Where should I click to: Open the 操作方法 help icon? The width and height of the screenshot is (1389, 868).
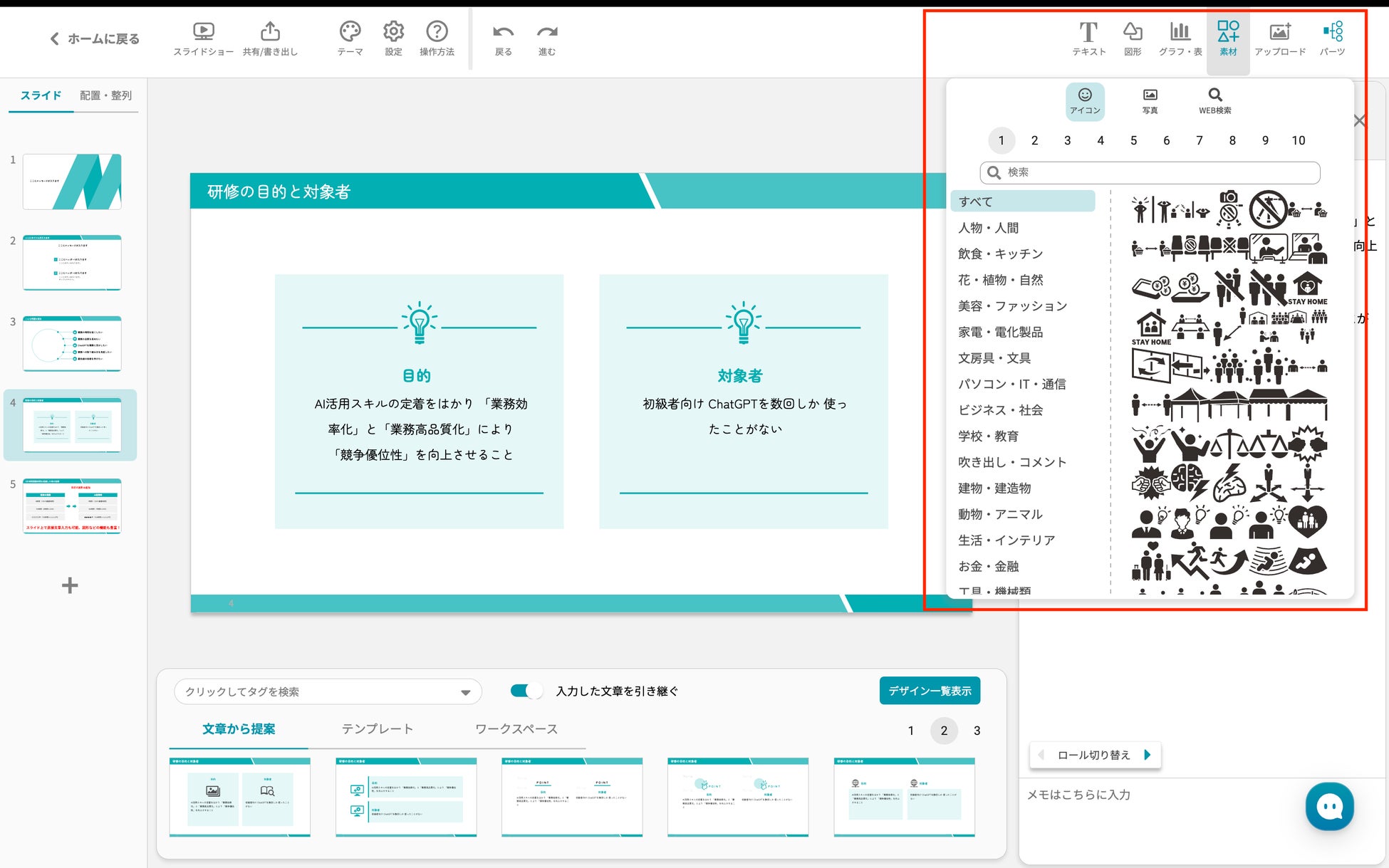[437, 32]
